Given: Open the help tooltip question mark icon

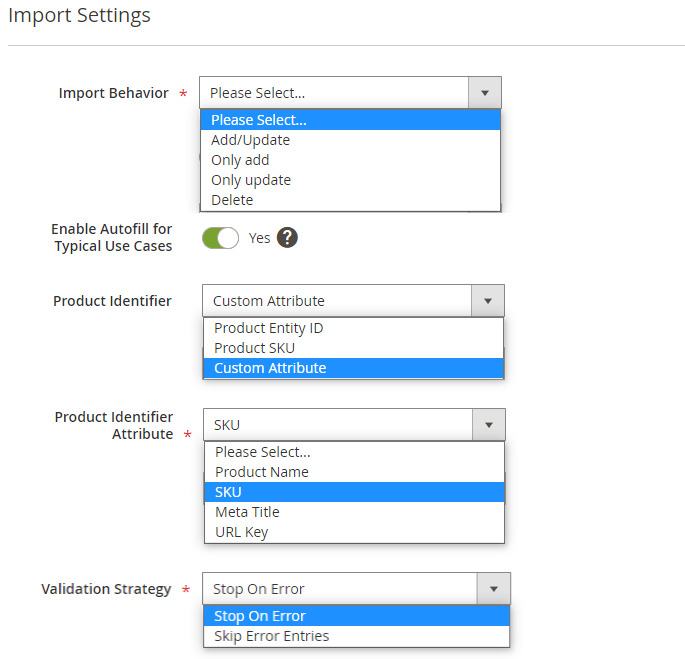Looking at the screenshot, I should (287, 238).
